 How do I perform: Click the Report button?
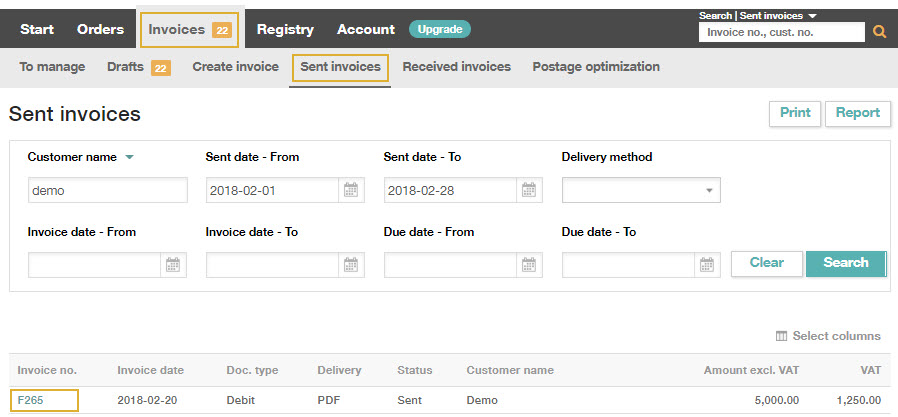tap(857, 113)
